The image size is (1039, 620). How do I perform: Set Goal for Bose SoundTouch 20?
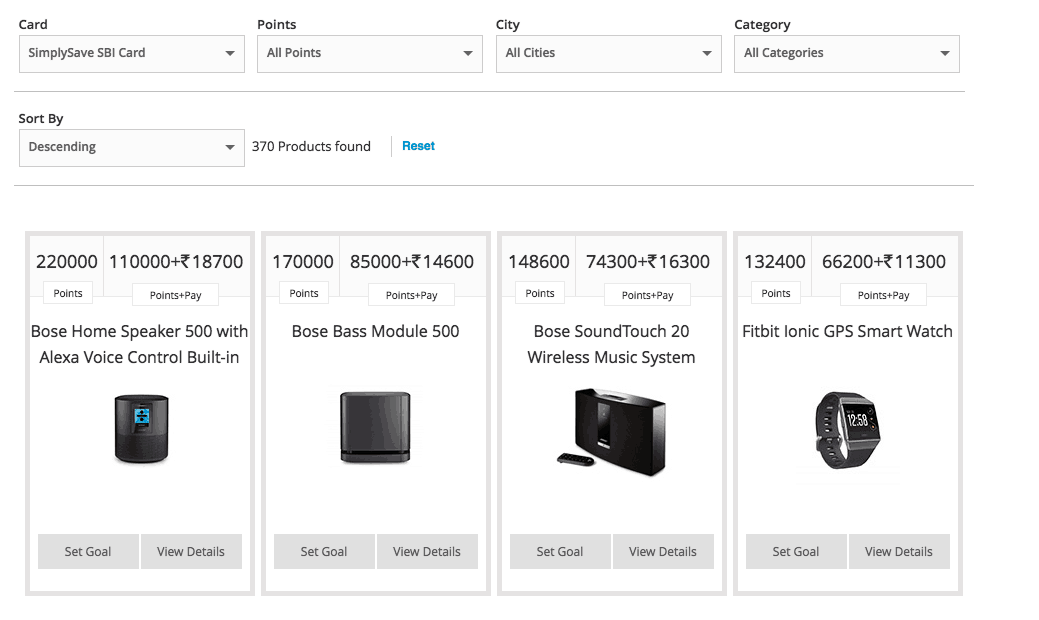pyautogui.click(x=560, y=551)
